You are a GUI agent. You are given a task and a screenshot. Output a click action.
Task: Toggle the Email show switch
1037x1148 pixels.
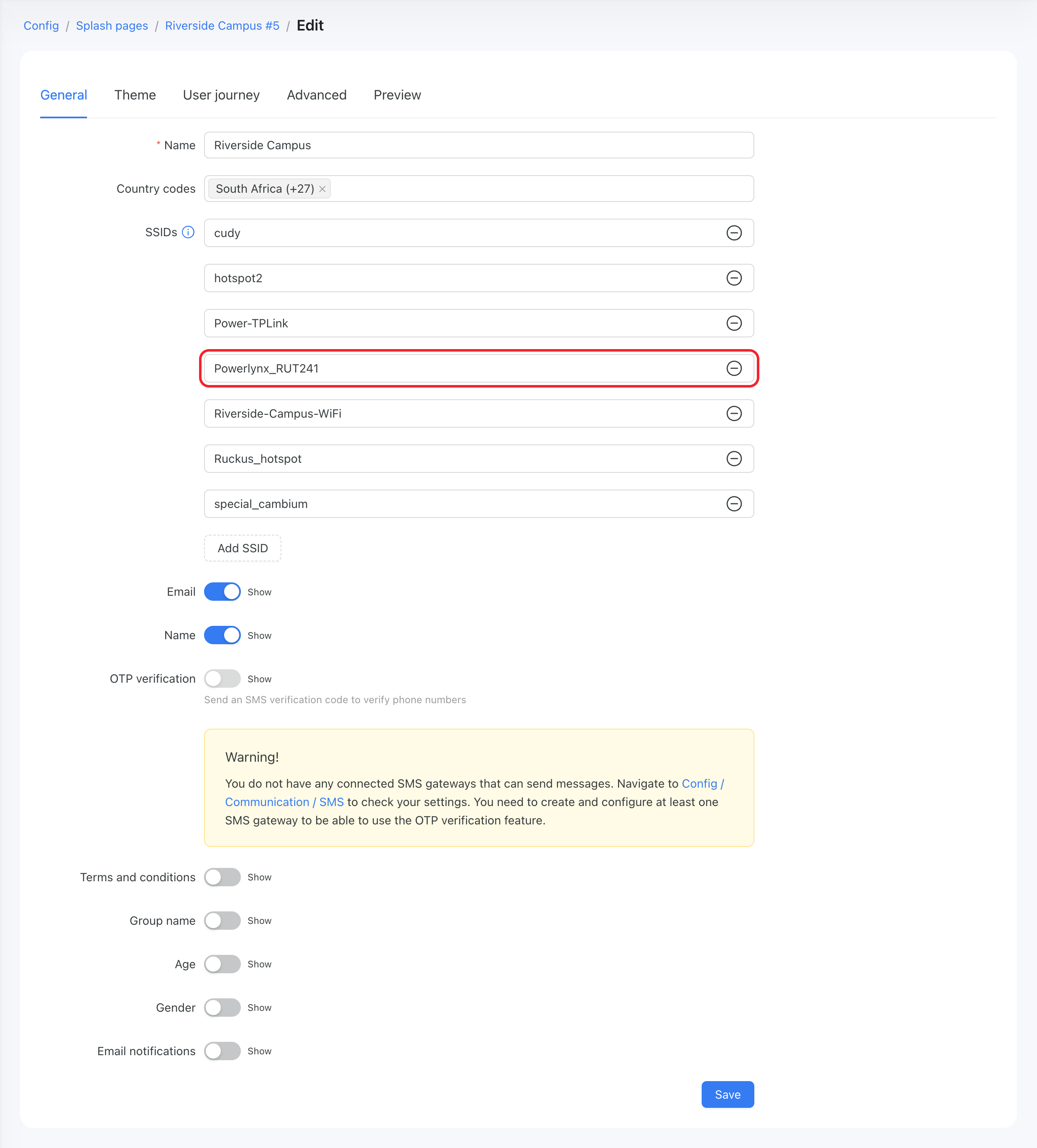click(x=222, y=592)
